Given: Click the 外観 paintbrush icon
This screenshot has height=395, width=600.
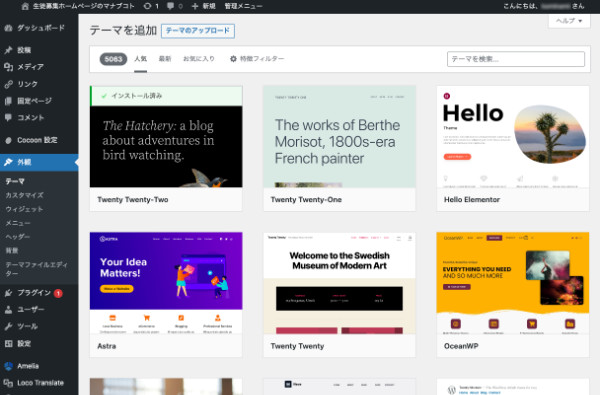Looking at the screenshot, I should tap(8, 162).
